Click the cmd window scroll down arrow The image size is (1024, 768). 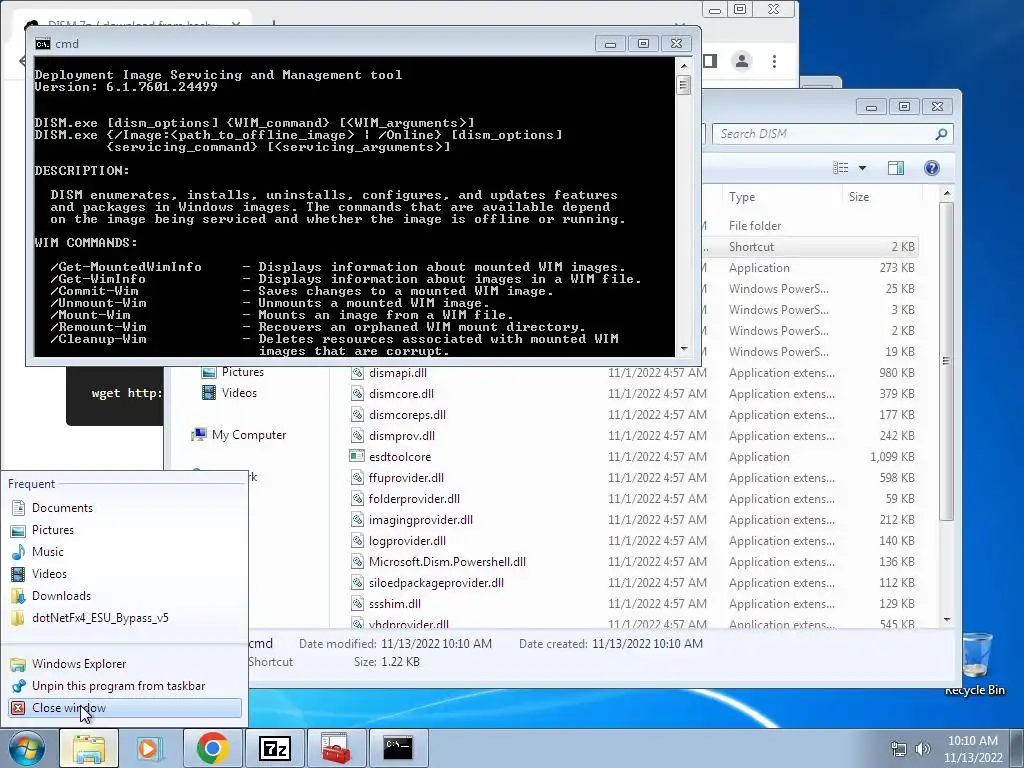[684, 349]
